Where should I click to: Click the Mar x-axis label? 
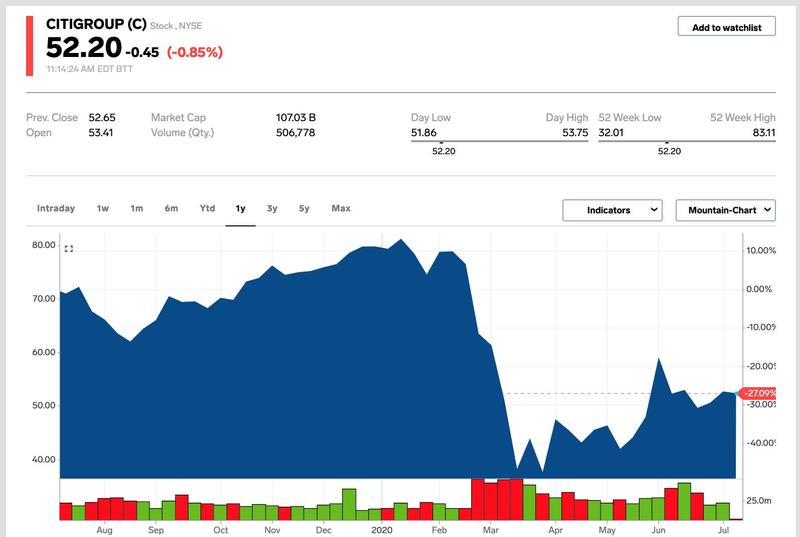pos(491,530)
